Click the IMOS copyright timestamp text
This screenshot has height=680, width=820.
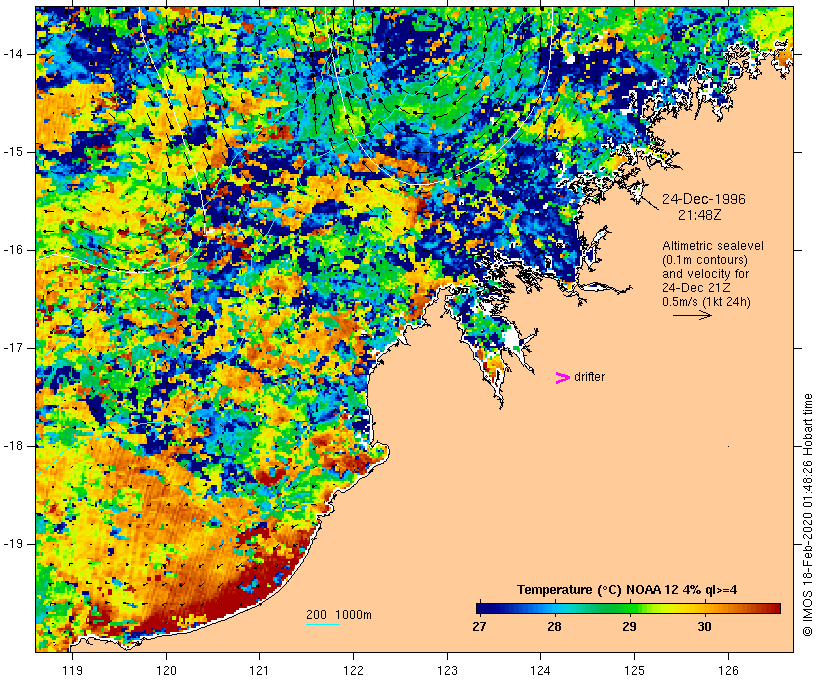pyautogui.click(x=807, y=515)
